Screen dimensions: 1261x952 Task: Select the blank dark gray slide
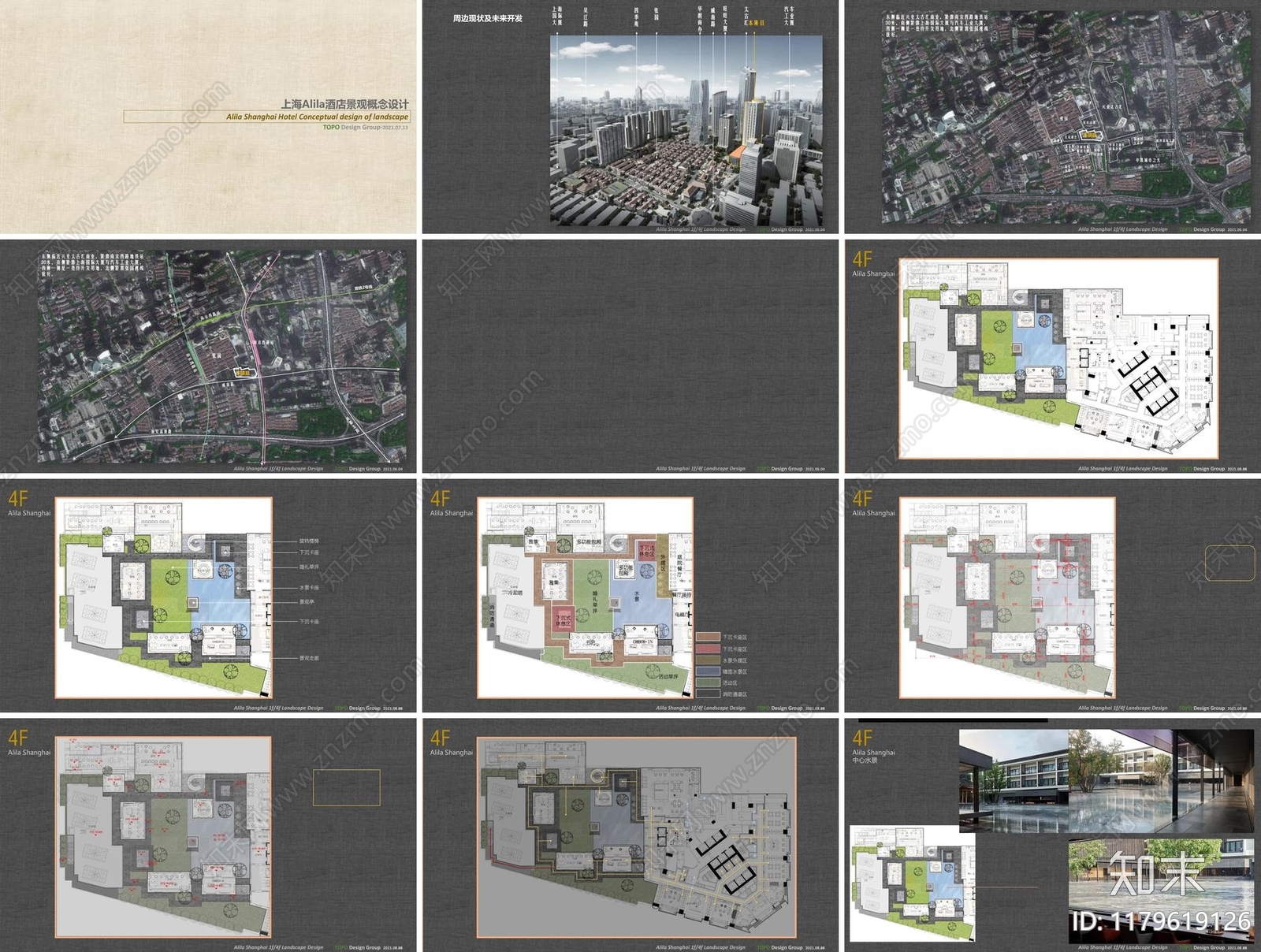coord(630,356)
